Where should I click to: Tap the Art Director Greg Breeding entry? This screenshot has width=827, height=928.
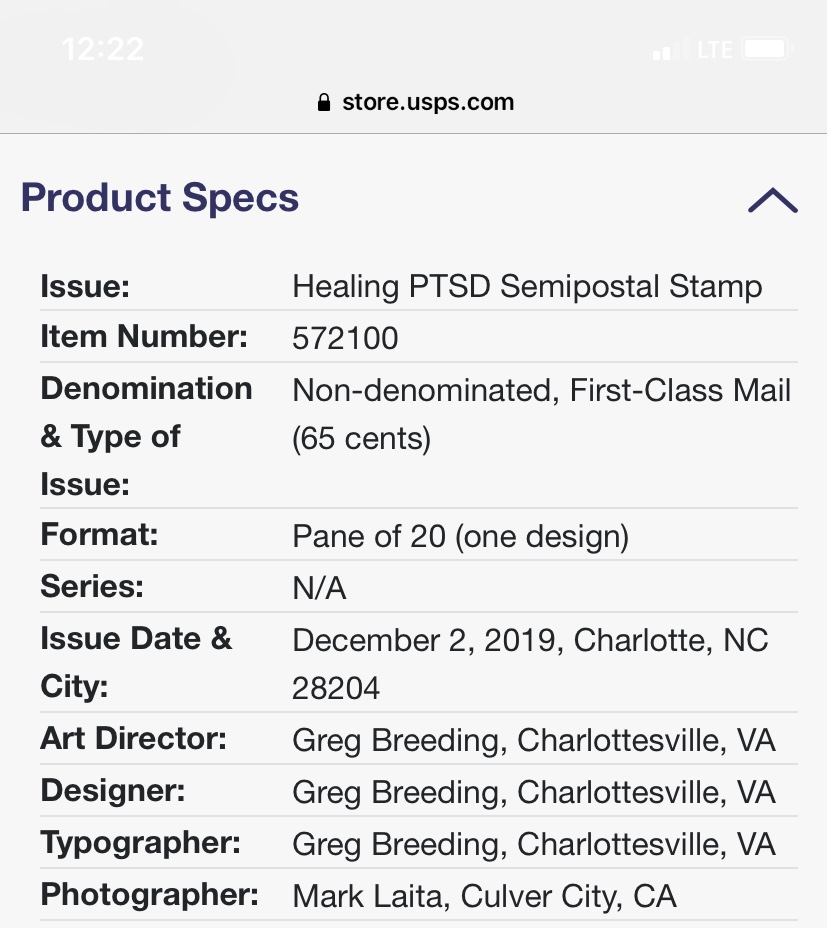tap(533, 740)
